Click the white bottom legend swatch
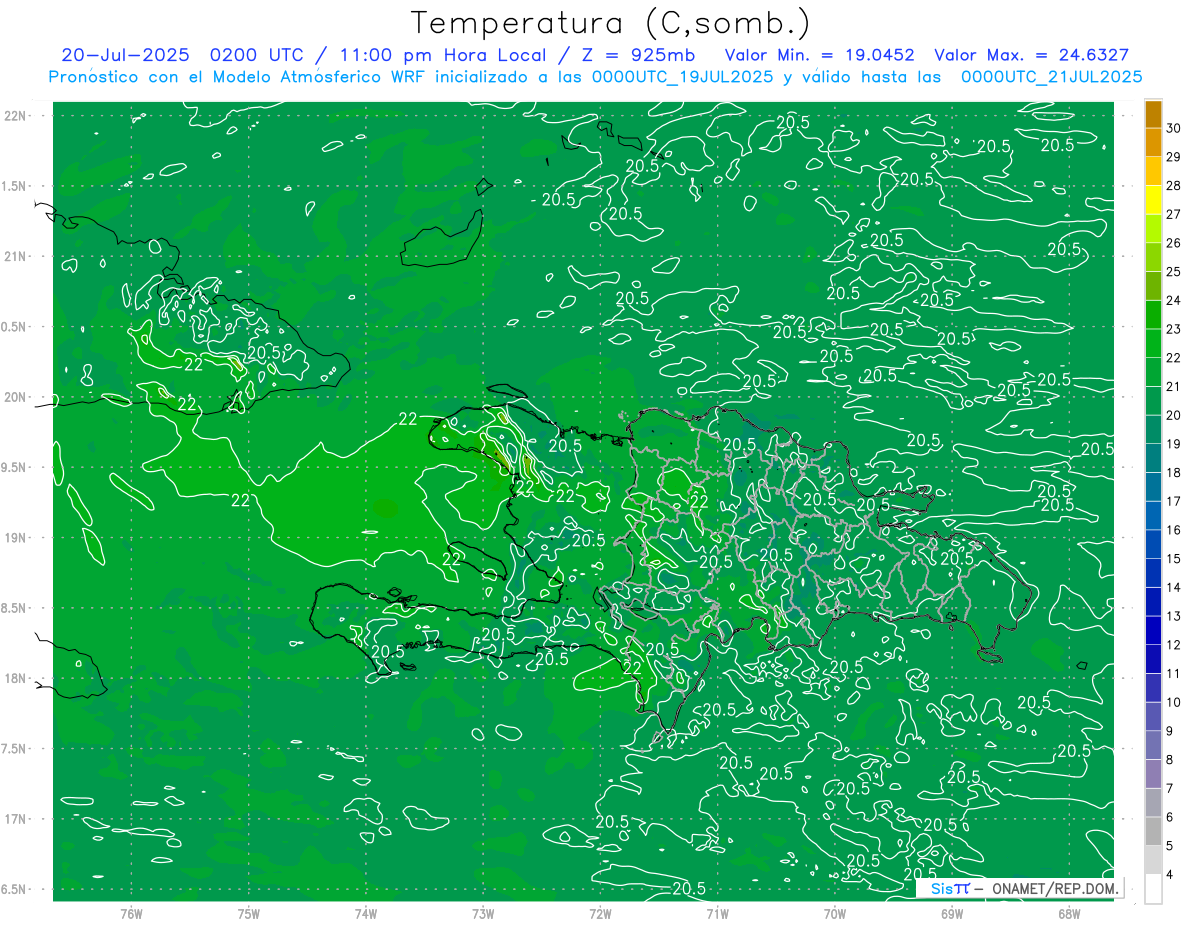 coord(1153,889)
